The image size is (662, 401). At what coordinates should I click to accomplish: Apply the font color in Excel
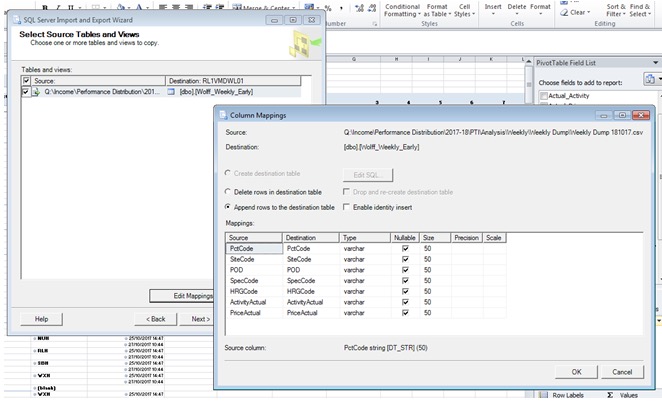[138, 7]
